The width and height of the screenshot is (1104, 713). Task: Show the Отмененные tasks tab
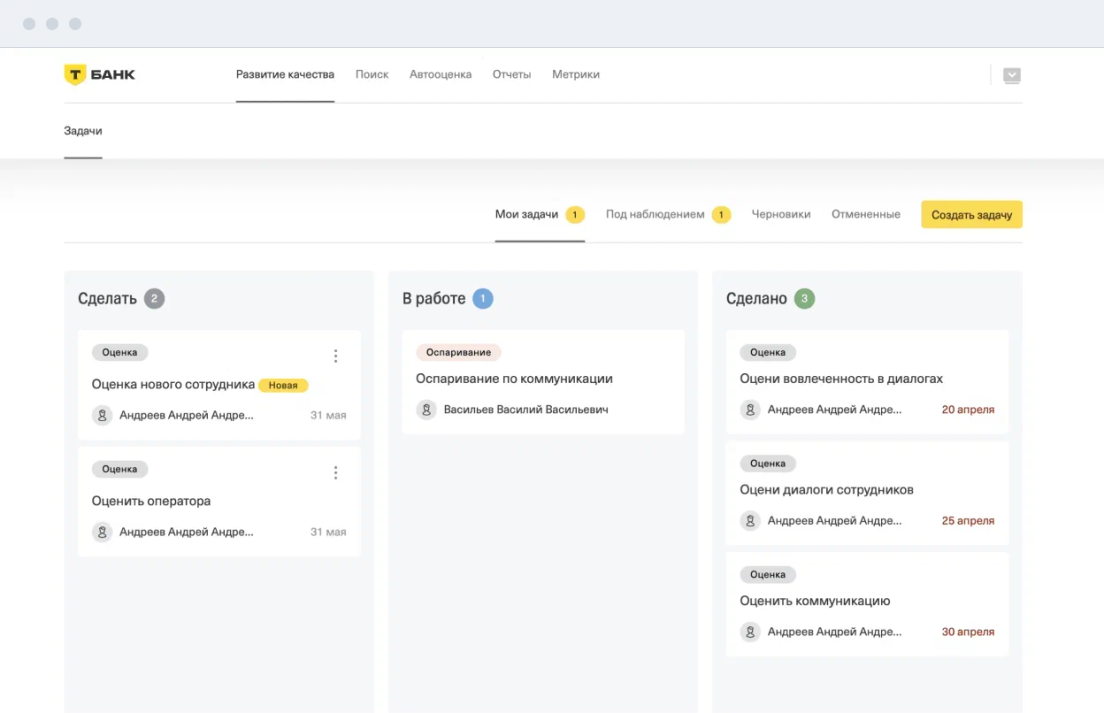coord(866,215)
